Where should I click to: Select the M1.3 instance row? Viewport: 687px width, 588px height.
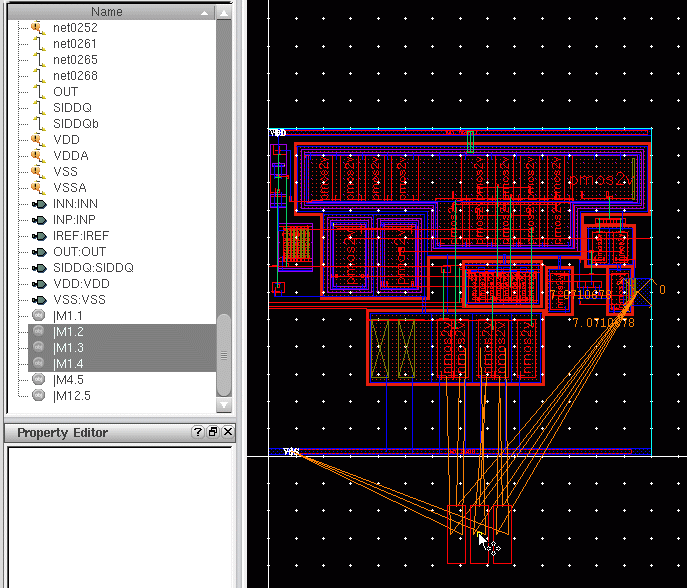(x=68, y=348)
